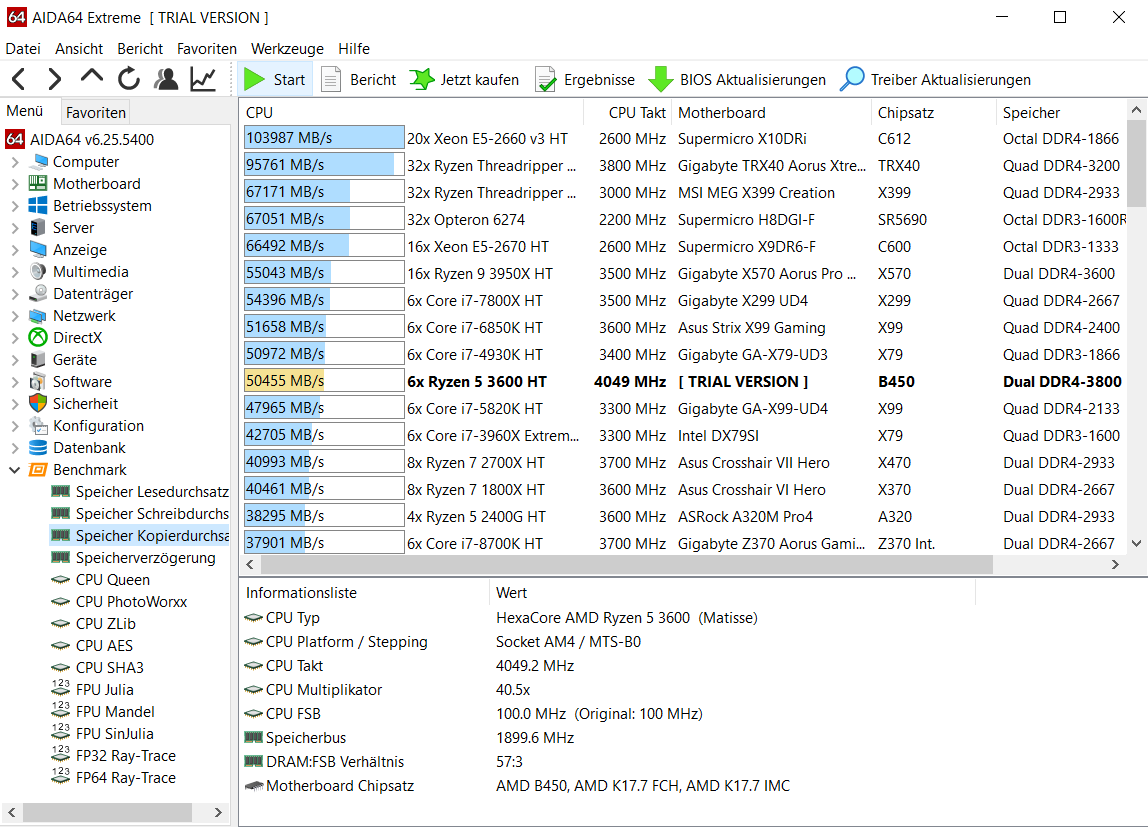Open the Ansicht menu
The height and width of the screenshot is (827, 1148).
click(79, 48)
